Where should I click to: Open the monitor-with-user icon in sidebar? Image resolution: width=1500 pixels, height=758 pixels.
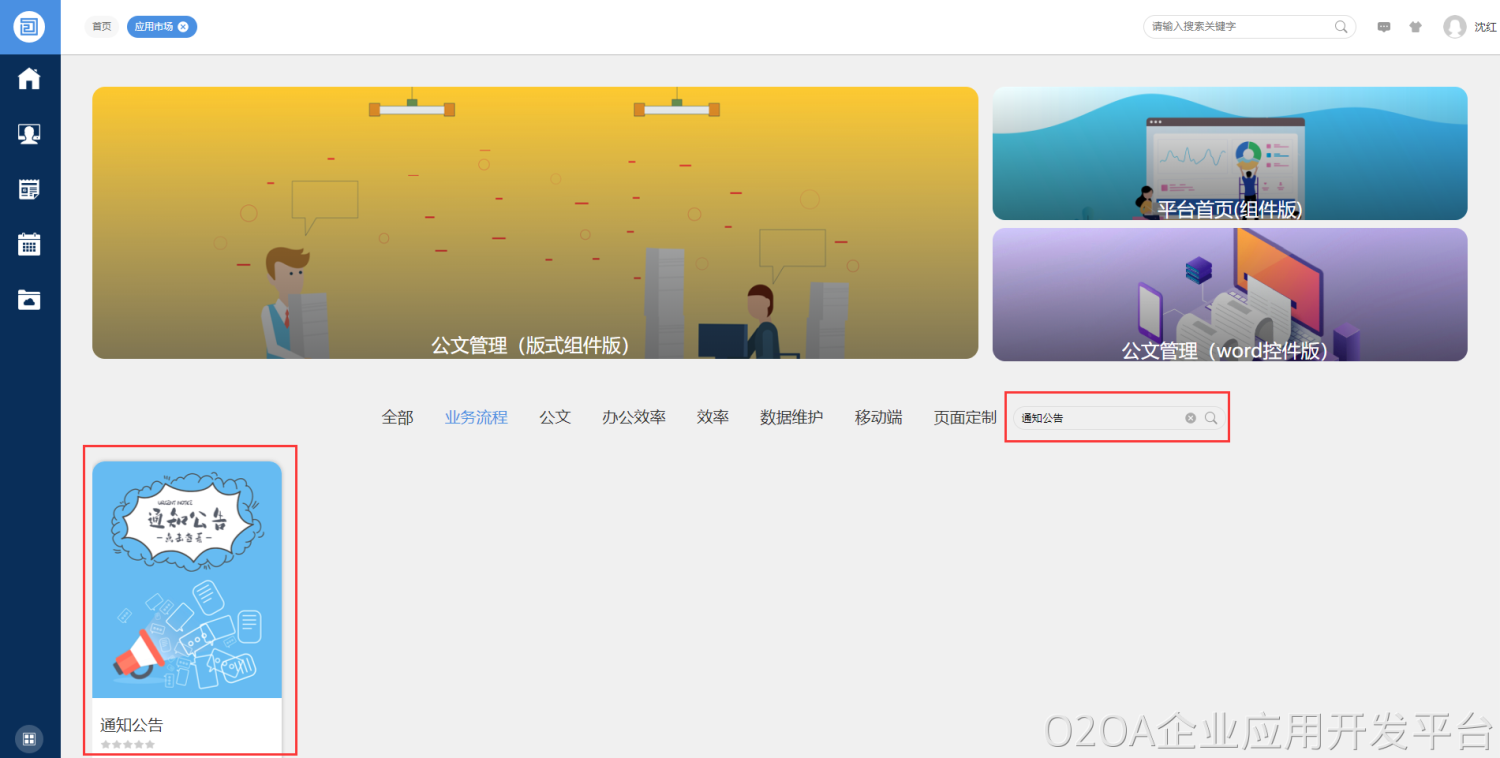[29, 134]
